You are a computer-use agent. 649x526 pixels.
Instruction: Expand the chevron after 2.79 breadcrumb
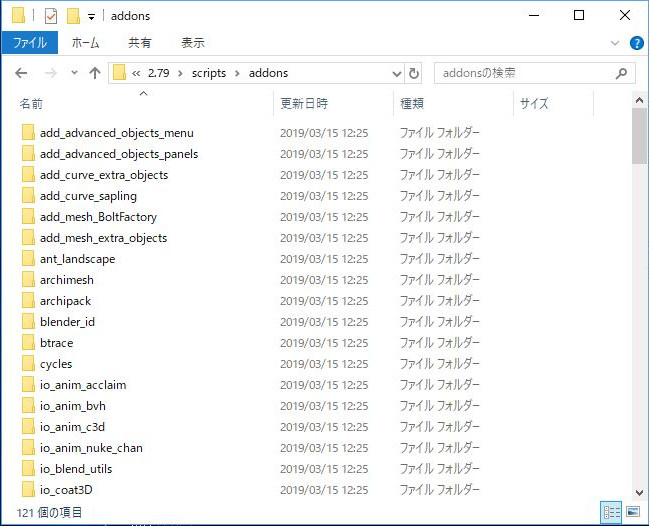point(180,73)
